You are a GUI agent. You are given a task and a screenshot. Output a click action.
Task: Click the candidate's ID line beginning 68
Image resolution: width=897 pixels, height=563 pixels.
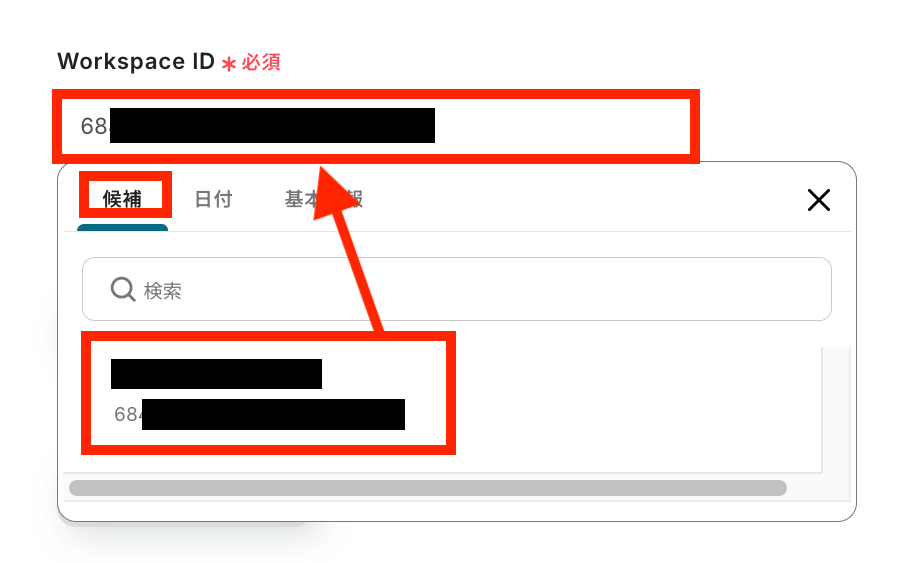pyautogui.click(x=259, y=414)
